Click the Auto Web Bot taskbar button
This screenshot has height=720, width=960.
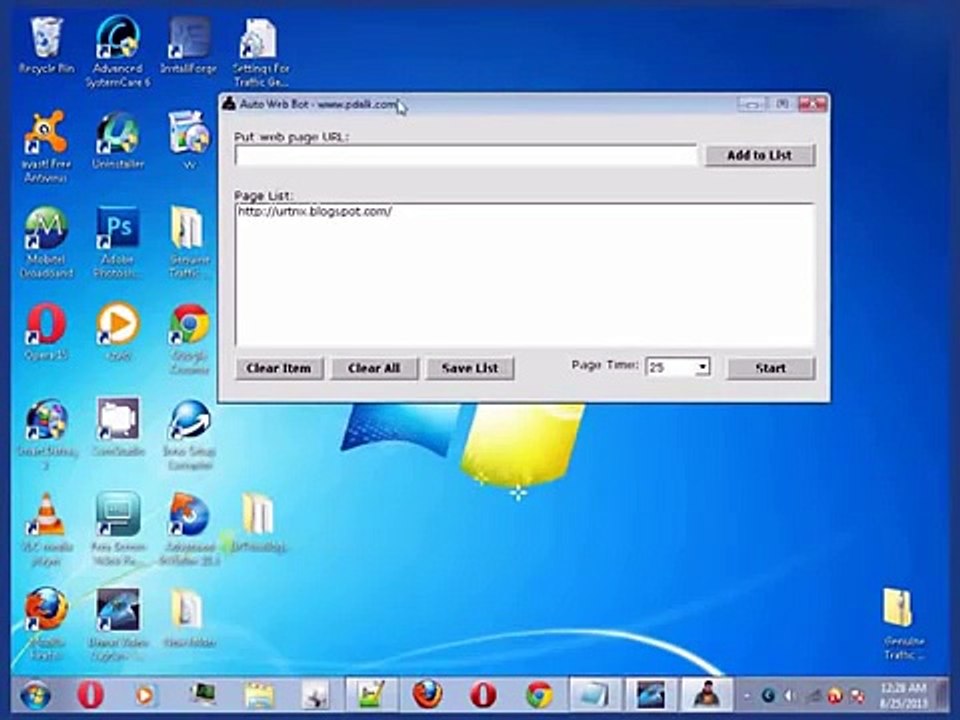[x=706, y=694]
